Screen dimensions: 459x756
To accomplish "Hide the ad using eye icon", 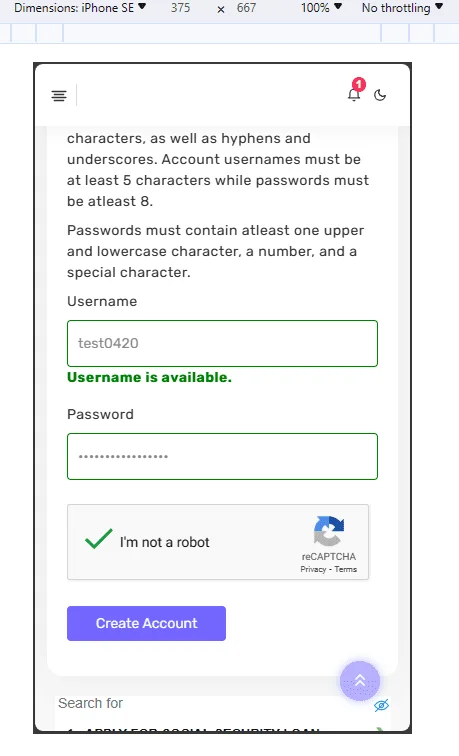I will click(x=381, y=705).
